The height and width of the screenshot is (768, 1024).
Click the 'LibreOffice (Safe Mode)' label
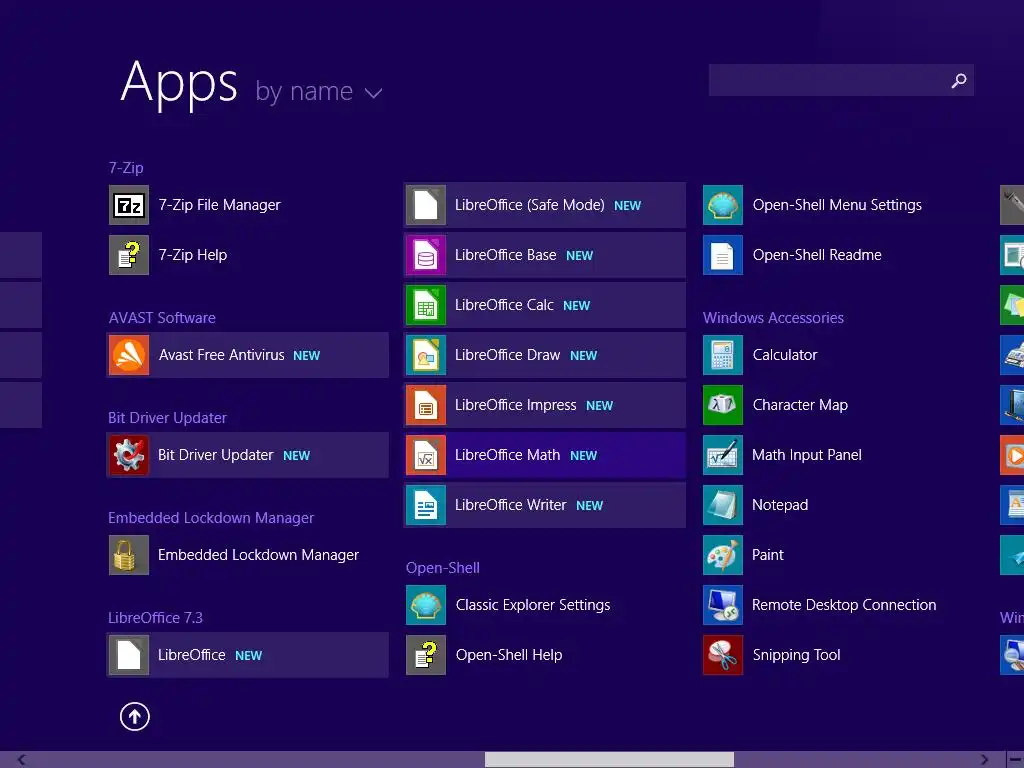[530, 205]
